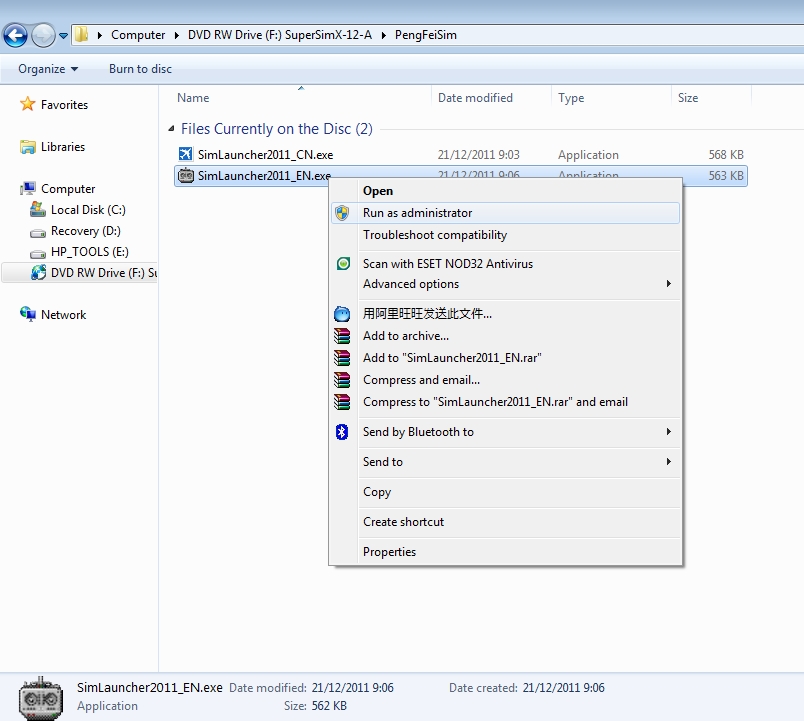Click the folder icon in address bar
Image resolution: width=804 pixels, height=721 pixels.
point(82,35)
